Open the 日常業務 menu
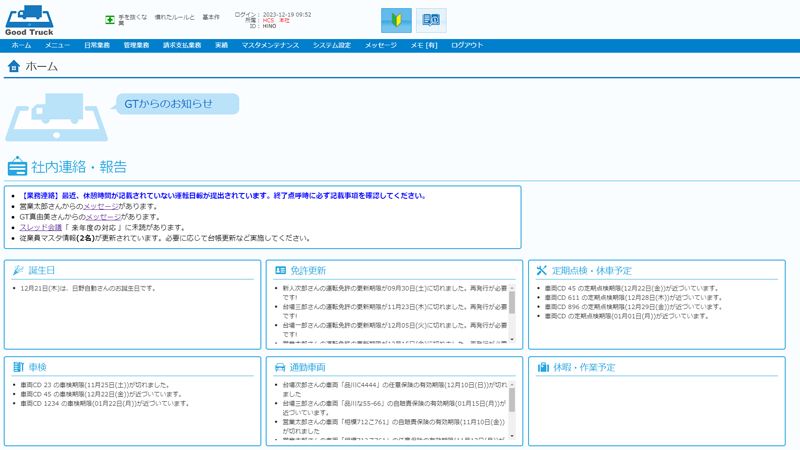 pyautogui.click(x=97, y=46)
